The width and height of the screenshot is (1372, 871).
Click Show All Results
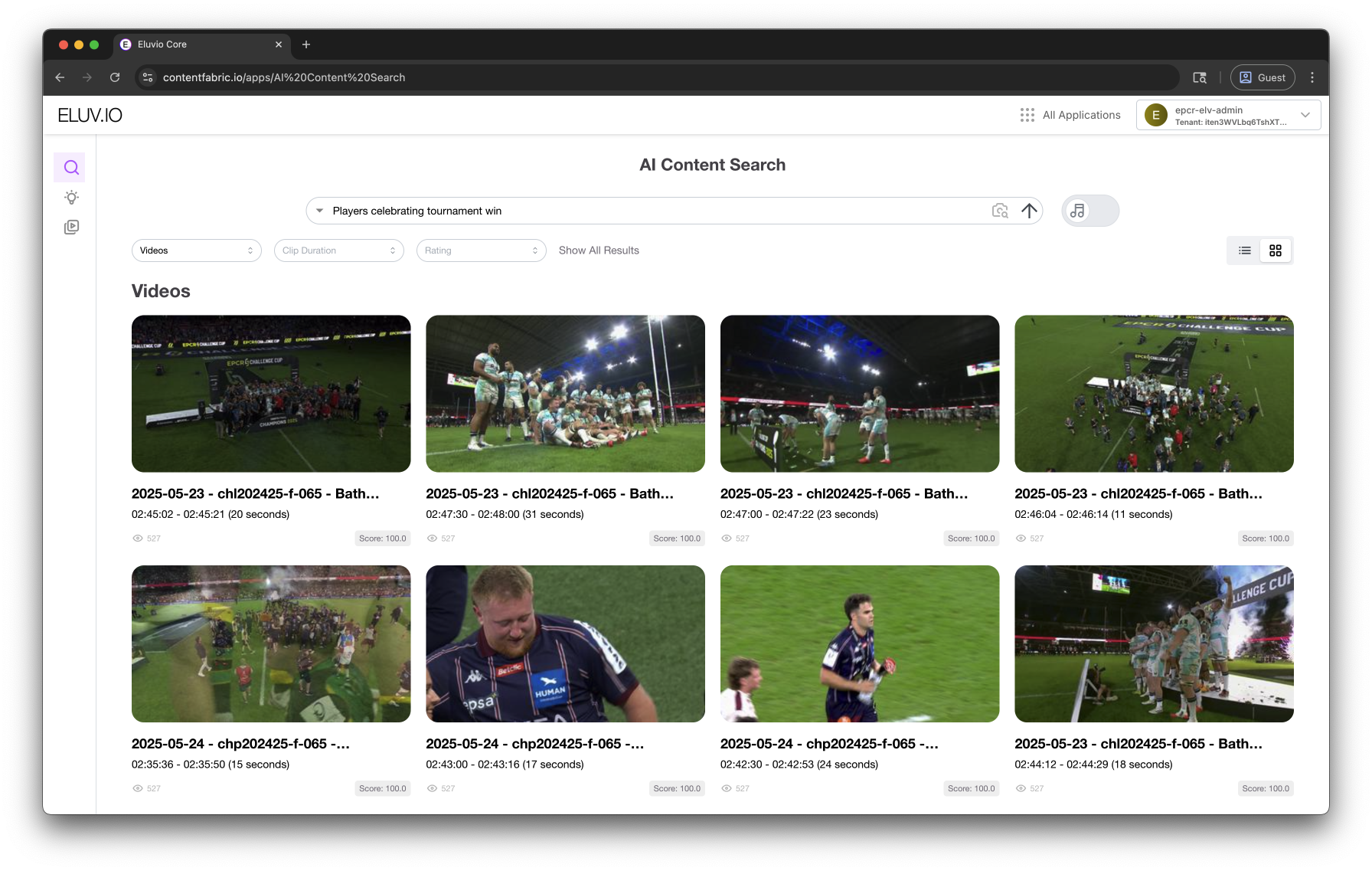coord(599,250)
